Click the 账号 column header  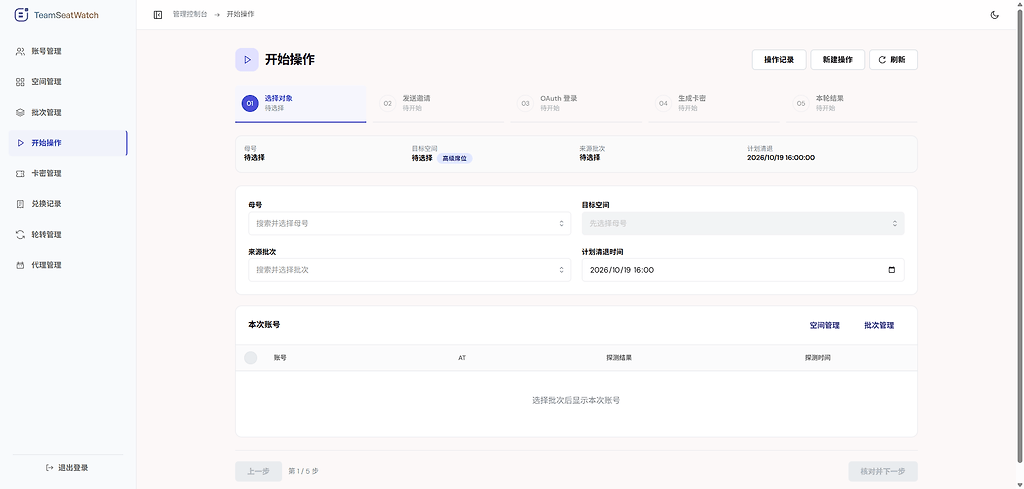click(x=280, y=358)
